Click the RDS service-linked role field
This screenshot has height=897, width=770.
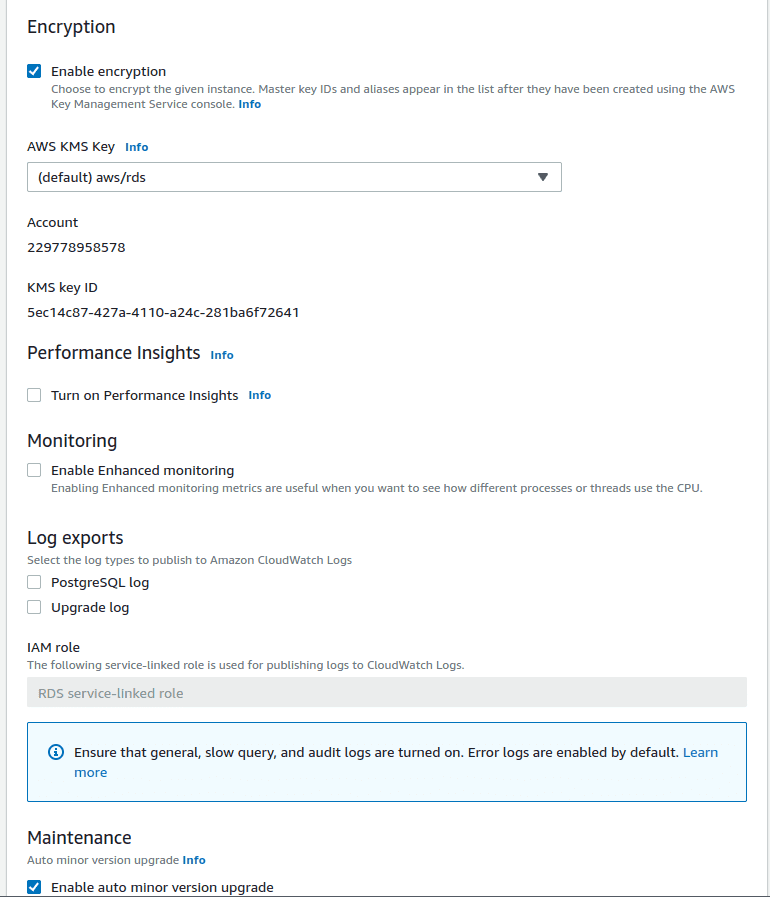(x=386, y=693)
